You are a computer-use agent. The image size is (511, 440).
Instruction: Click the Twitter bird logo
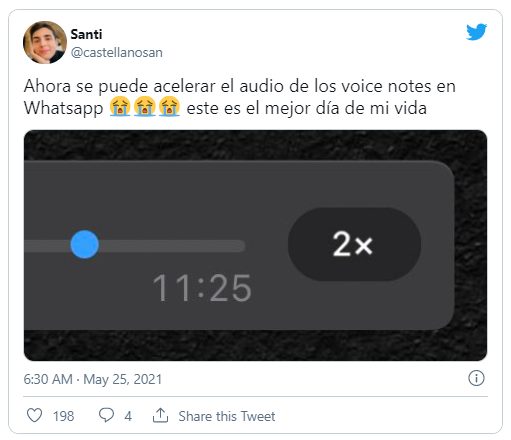[x=476, y=32]
